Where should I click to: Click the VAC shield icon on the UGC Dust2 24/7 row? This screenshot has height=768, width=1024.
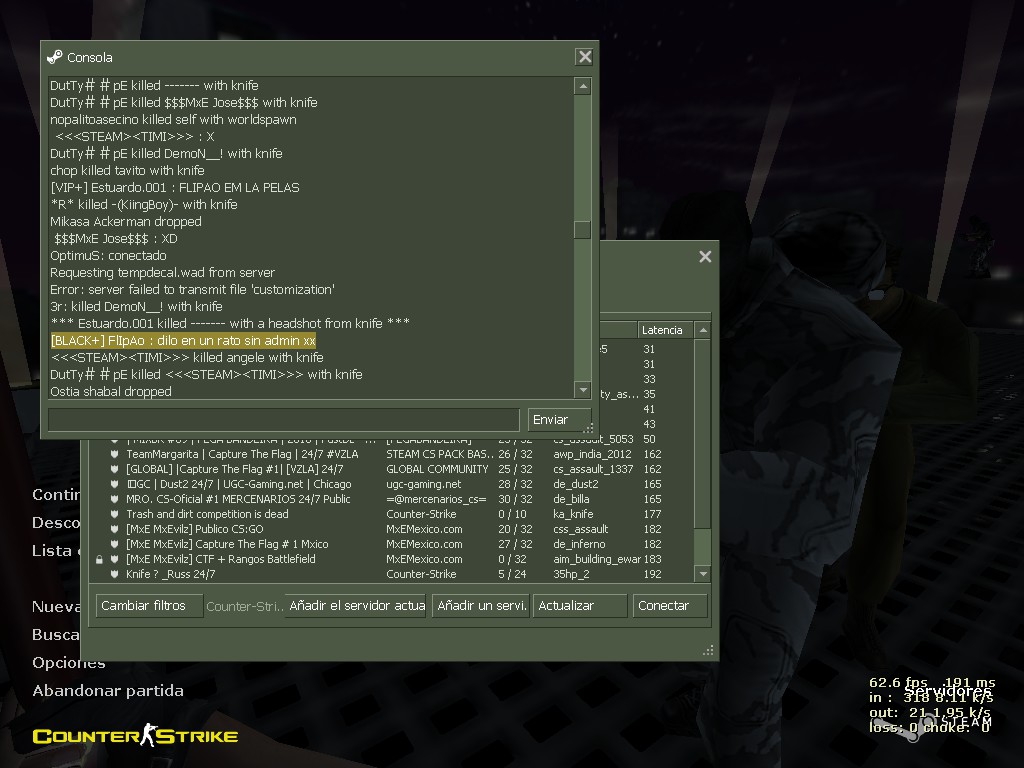114,484
